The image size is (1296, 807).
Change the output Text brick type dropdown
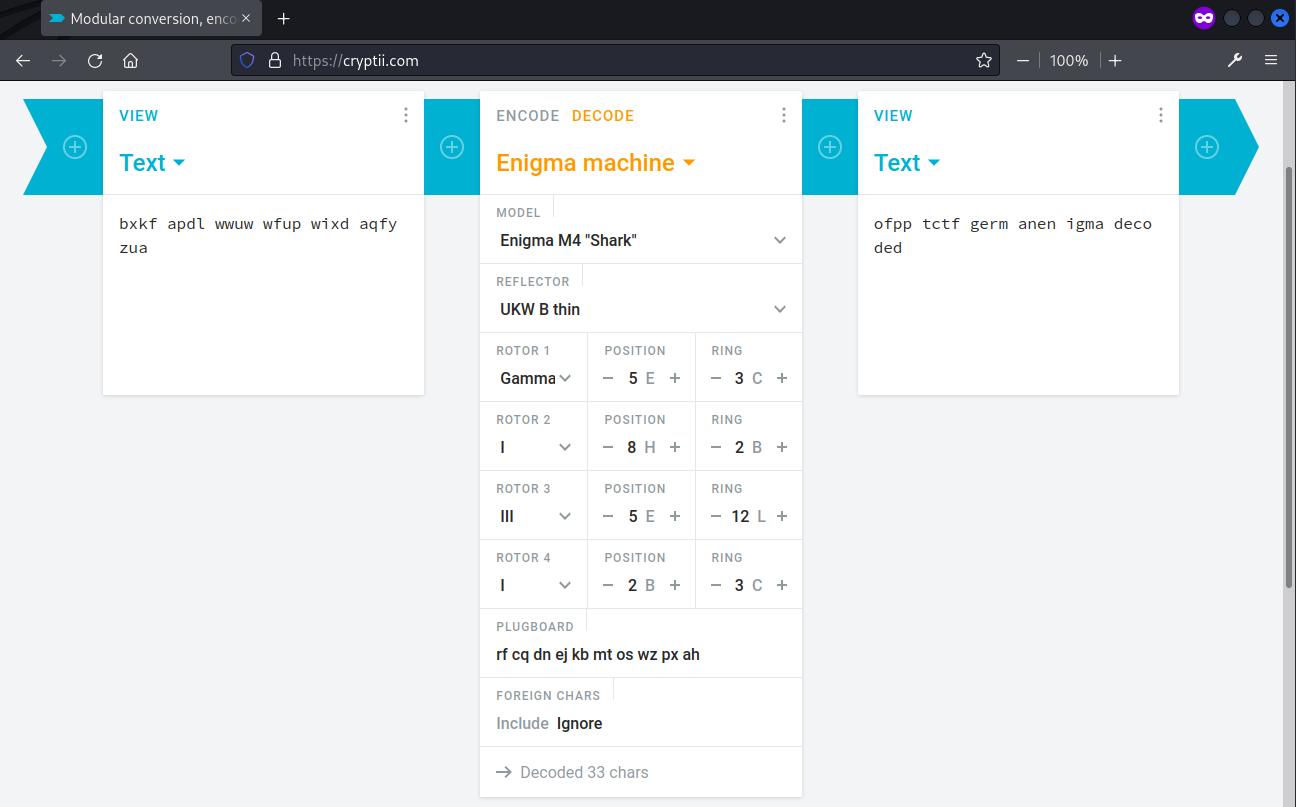point(907,163)
